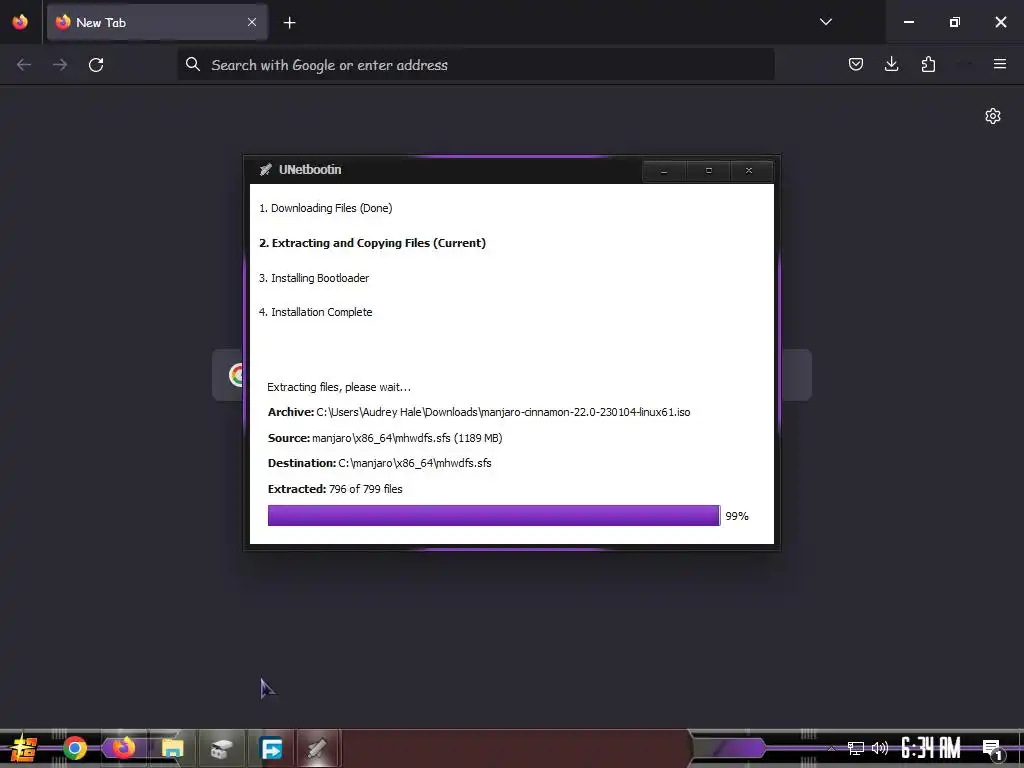The image size is (1024, 768).
Task: Click the search magnifier in the address bar
Action: tap(193, 64)
